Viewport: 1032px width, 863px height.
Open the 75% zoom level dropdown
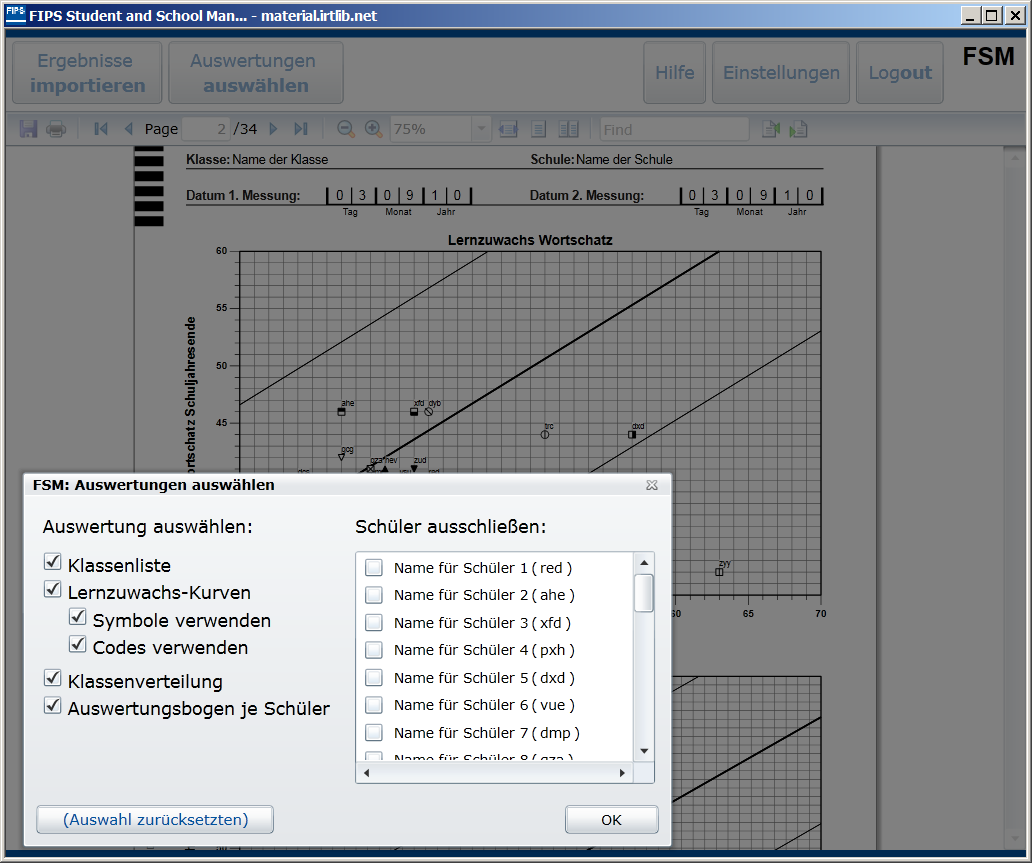(481, 129)
